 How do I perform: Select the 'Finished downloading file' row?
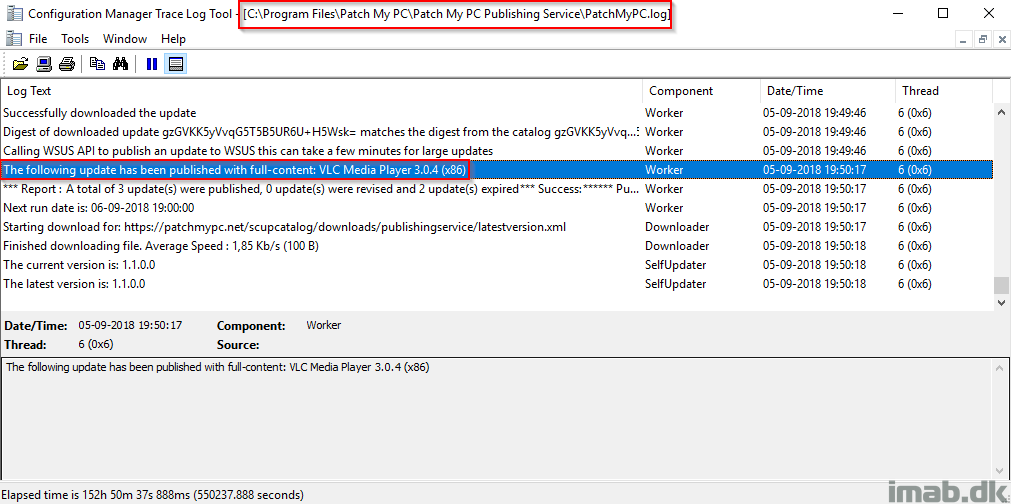point(496,246)
